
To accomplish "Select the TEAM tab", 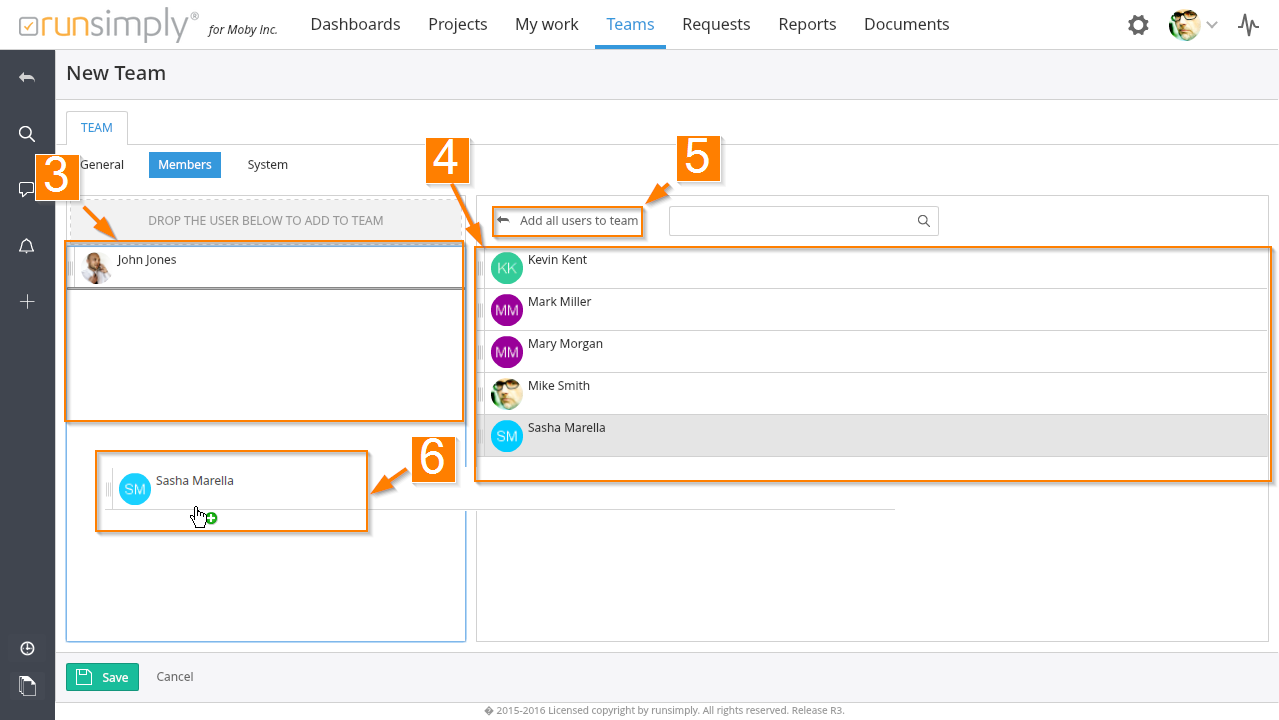I will (97, 128).
